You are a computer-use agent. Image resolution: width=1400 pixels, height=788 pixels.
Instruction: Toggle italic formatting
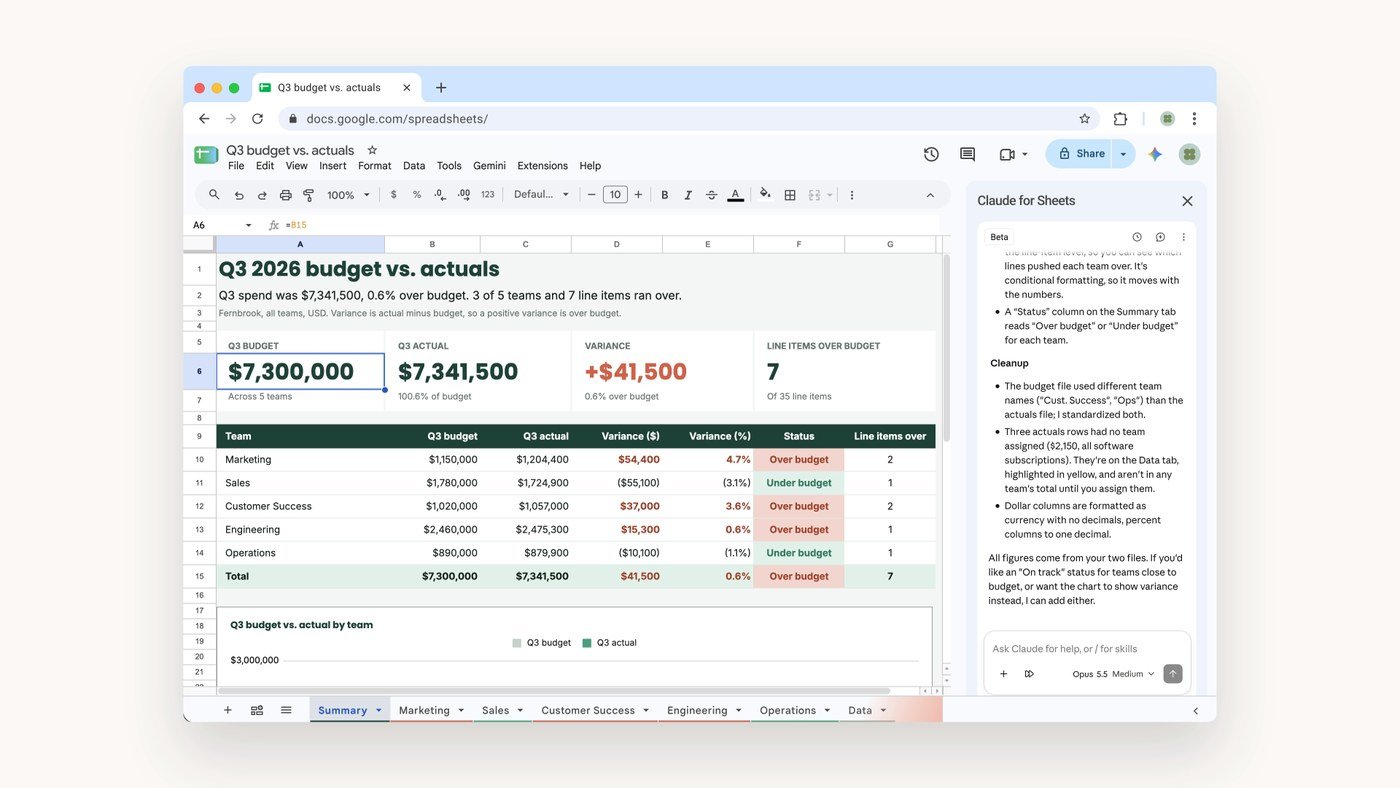(688, 195)
